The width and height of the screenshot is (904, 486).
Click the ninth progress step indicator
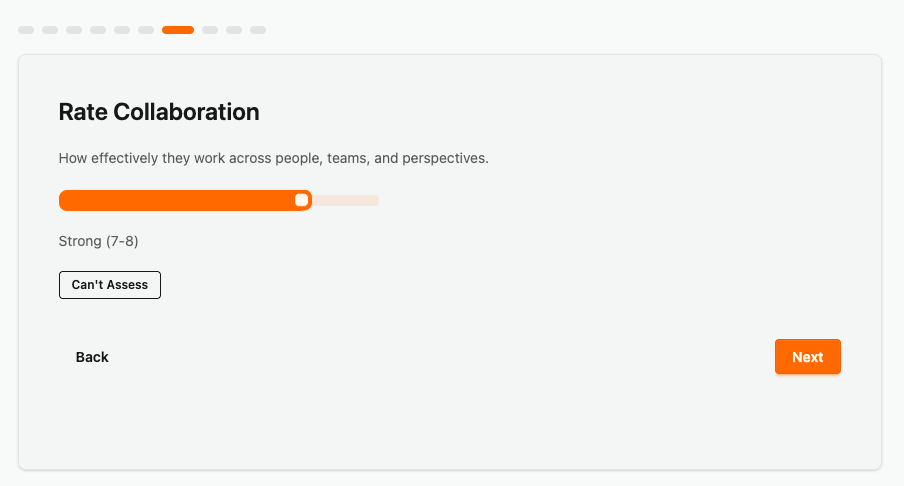234,30
